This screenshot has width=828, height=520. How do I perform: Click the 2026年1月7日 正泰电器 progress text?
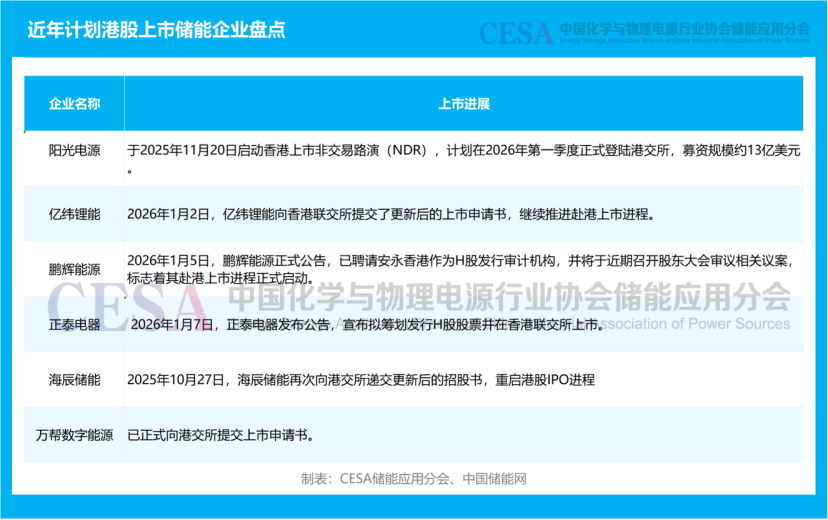coord(367,325)
